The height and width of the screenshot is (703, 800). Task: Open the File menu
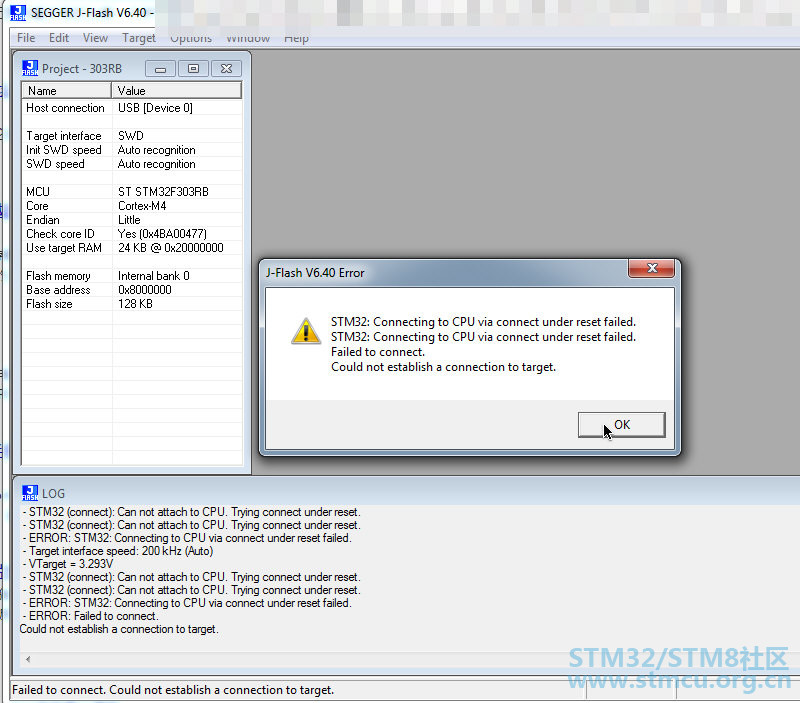point(26,38)
